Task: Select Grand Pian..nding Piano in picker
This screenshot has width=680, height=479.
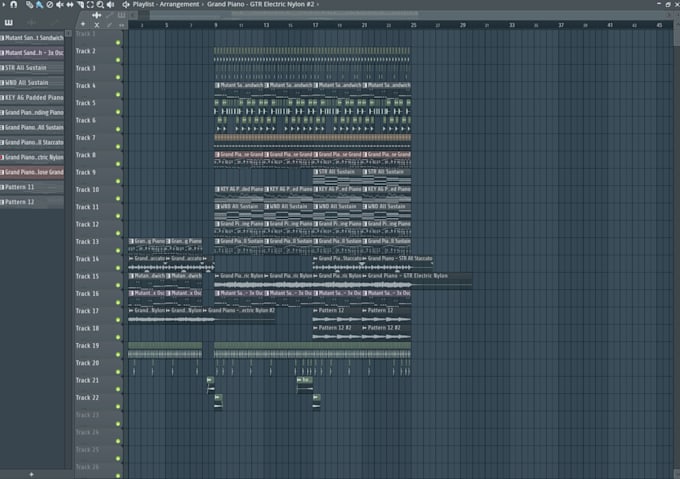Action: [x=32, y=112]
